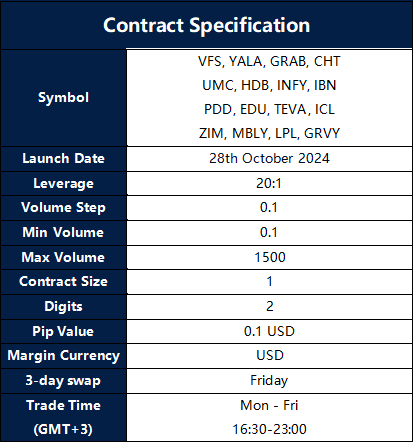Select the Launch Date label cell
The height and width of the screenshot is (442, 413).
pos(63,159)
